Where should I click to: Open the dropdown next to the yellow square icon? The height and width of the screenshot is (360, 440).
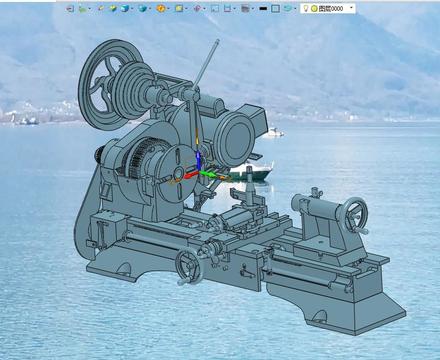tap(186, 8)
